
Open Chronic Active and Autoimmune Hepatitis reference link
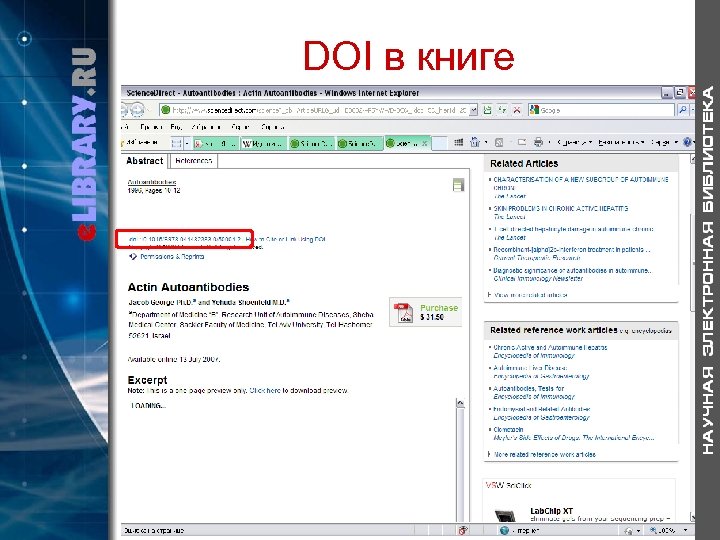tap(550, 348)
